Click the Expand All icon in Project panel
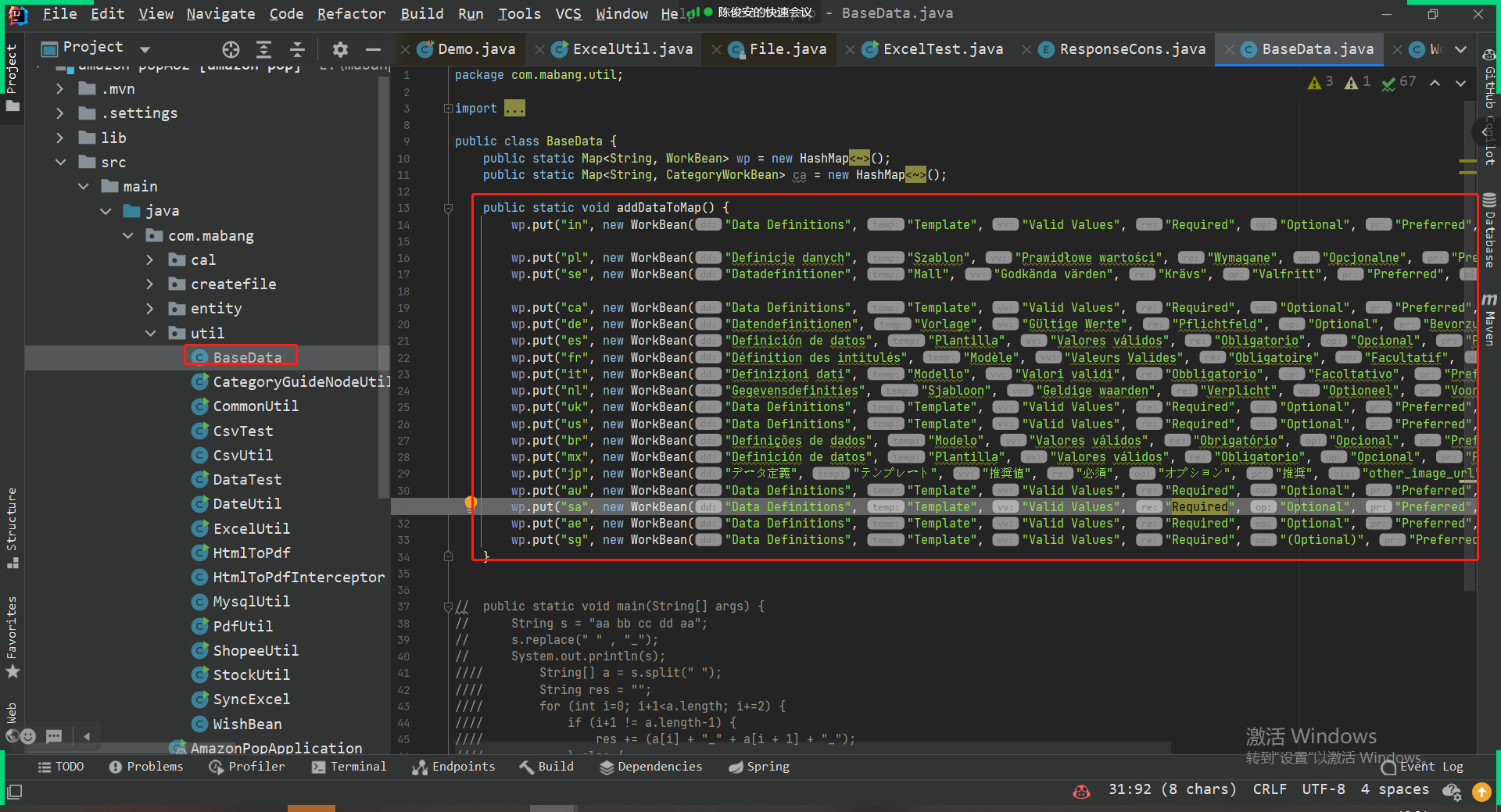Screen dimensions: 1501x812 pos(264,50)
